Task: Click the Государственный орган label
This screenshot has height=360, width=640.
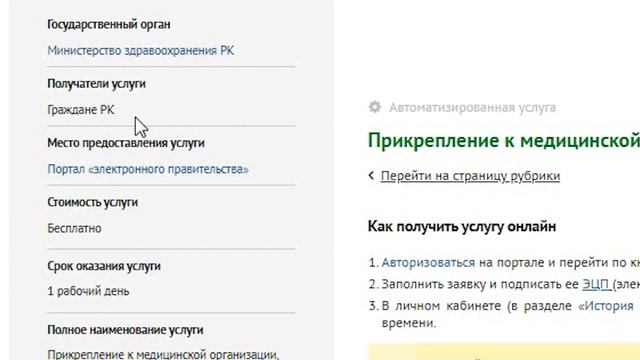Action: [109, 24]
